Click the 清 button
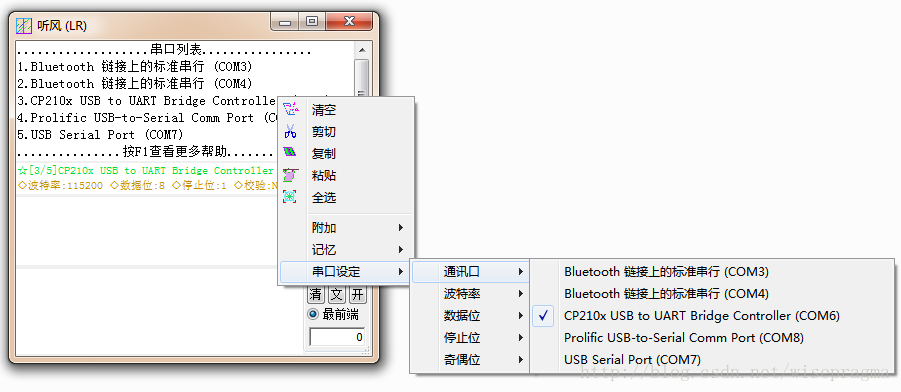The width and height of the screenshot is (901, 392). tap(316, 295)
